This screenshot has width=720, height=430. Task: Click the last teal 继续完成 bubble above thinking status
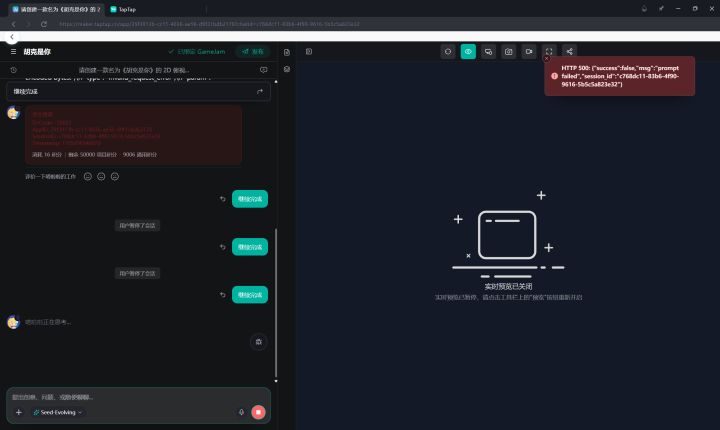(x=250, y=295)
